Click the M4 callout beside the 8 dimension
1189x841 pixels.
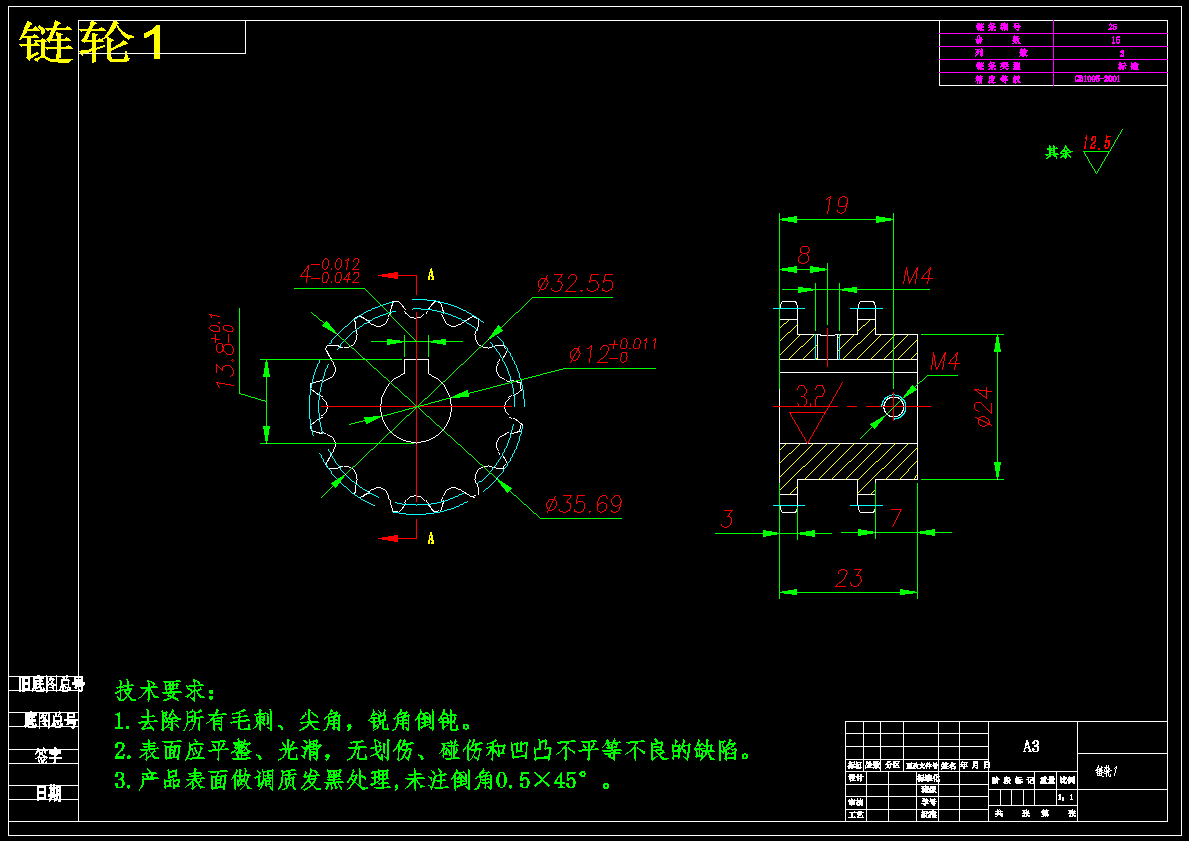coord(917,276)
